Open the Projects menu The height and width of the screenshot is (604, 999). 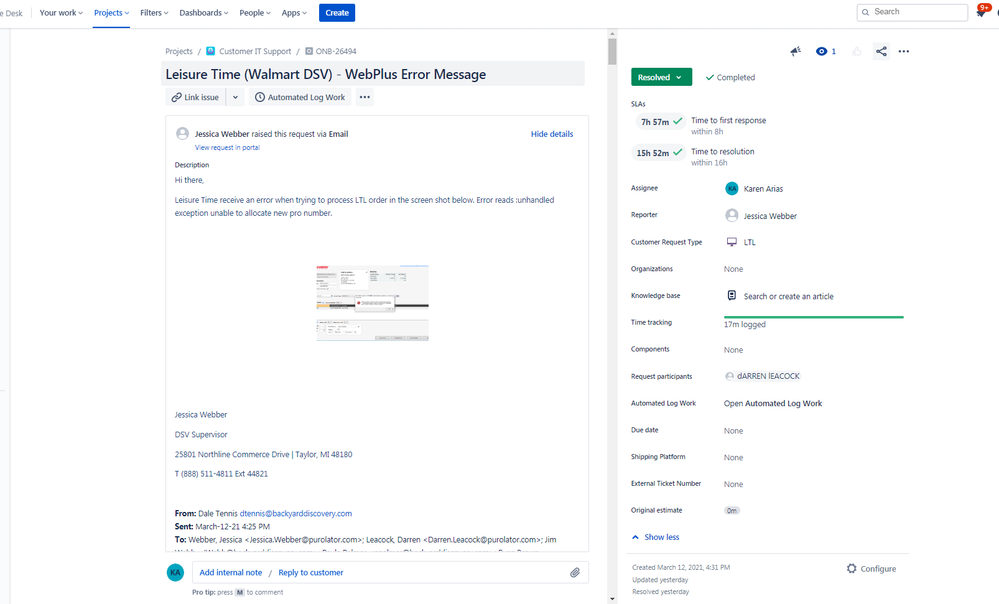point(111,13)
